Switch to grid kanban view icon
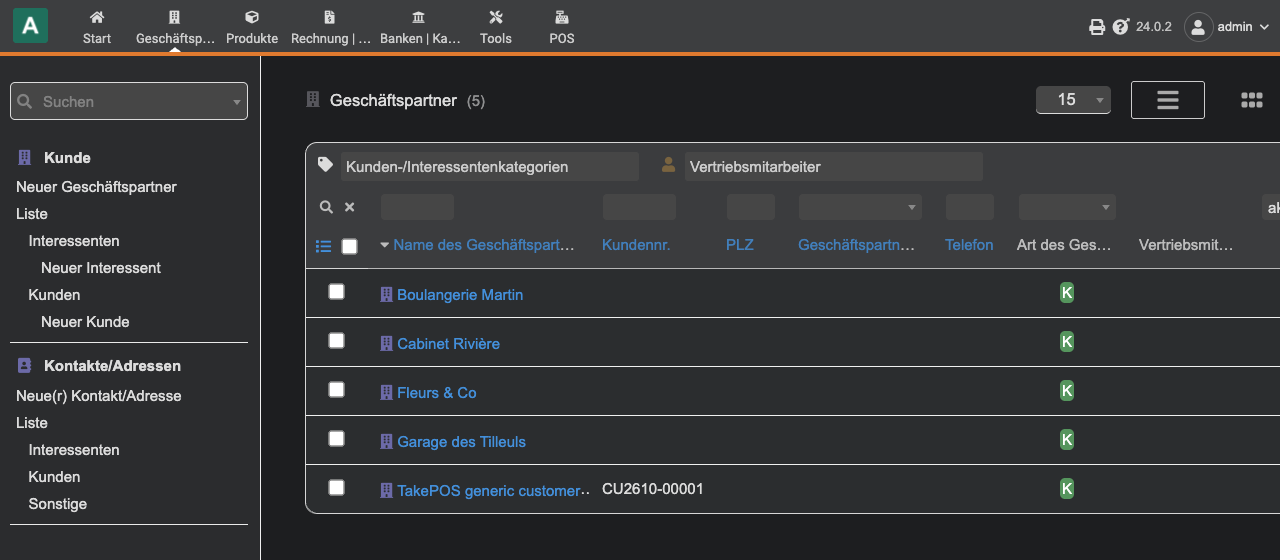The height and width of the screenshot is (560, 1280). click(x=1252, y=100)
